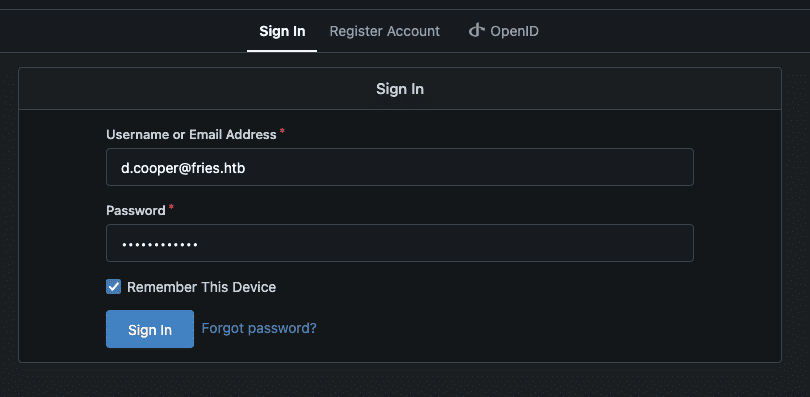Click the empty top navigation bar
Image resolution: width=810 pixels, height=397 pixels.
coord(405,4)
